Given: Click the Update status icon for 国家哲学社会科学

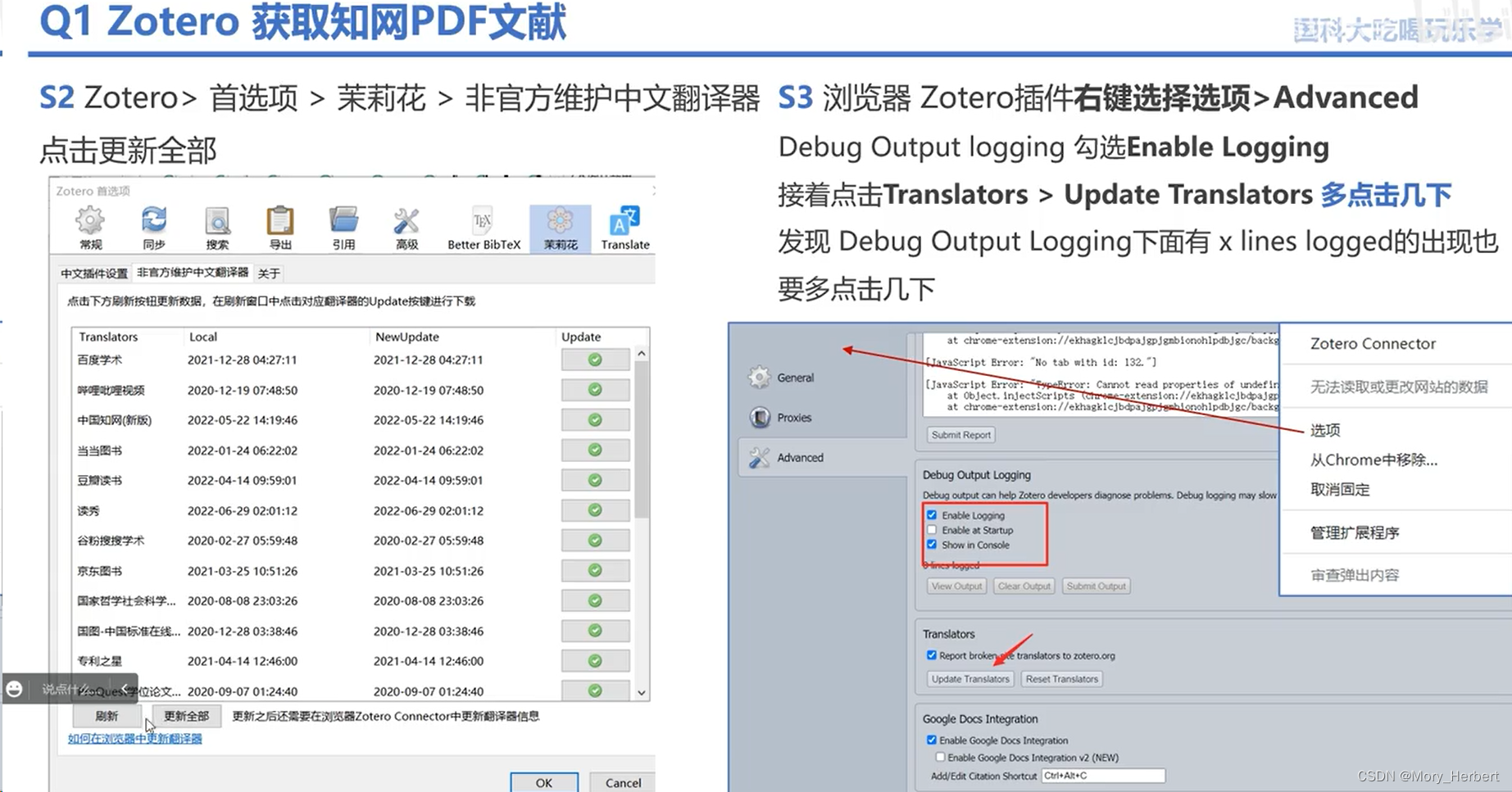Looking at the screenshot, I should click(595, 600).
